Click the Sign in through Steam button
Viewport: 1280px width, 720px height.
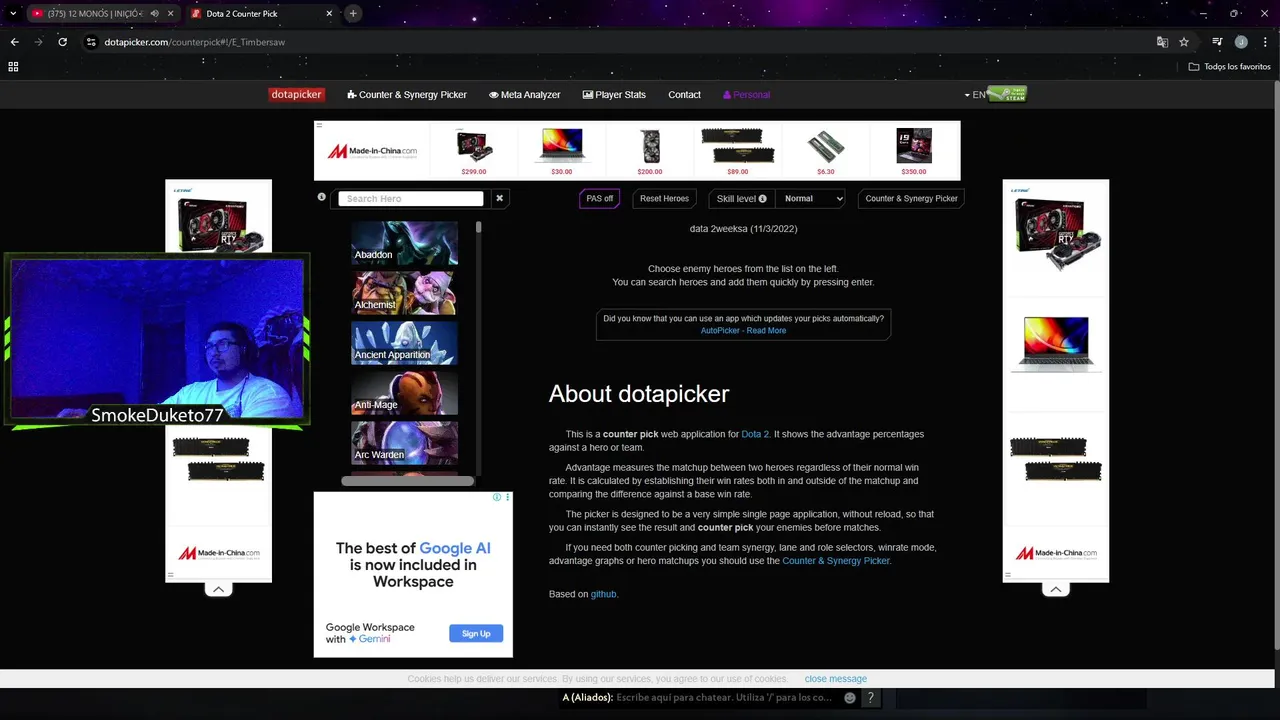point(1007,94)
